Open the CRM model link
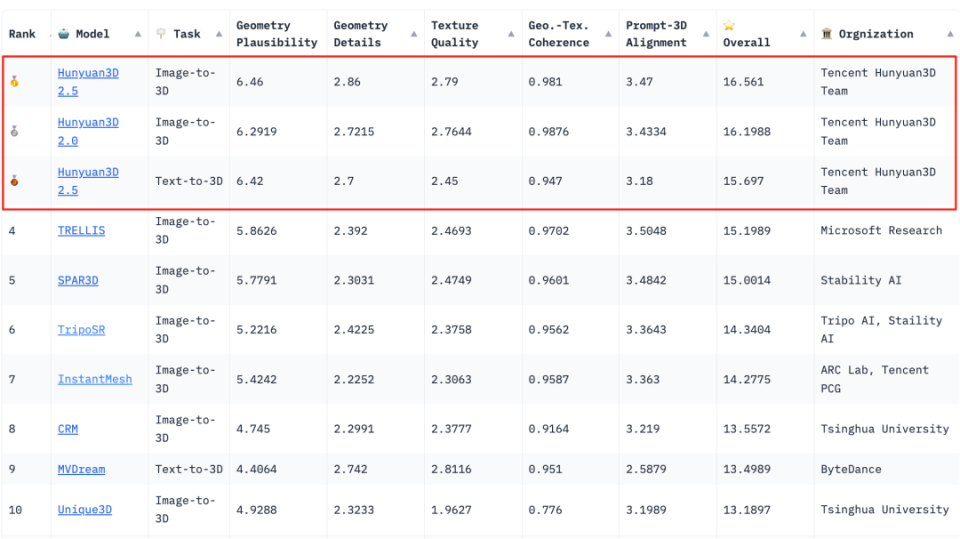 (x=68, y=429)
